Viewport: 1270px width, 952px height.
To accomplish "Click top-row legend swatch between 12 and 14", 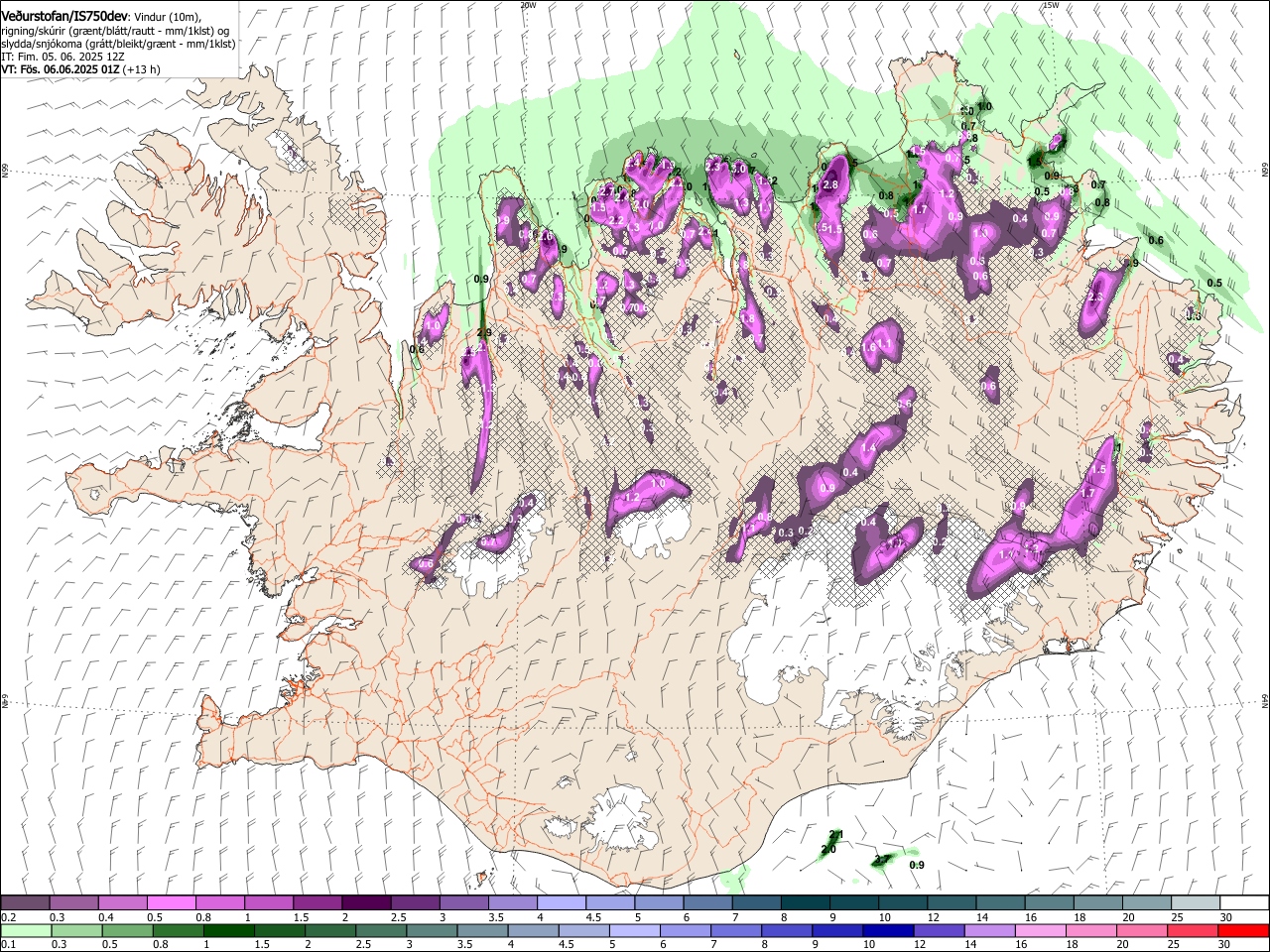I will pos(951,903).
